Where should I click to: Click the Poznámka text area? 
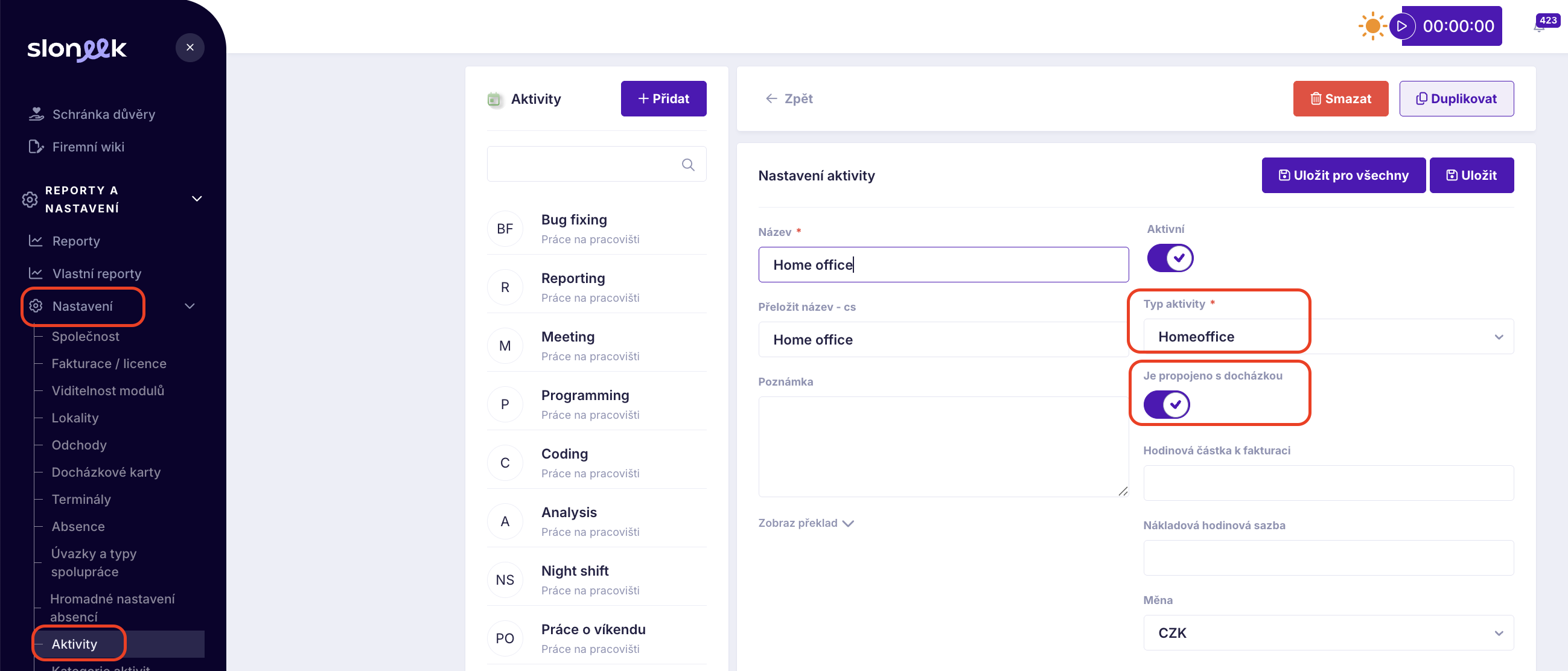942,447
